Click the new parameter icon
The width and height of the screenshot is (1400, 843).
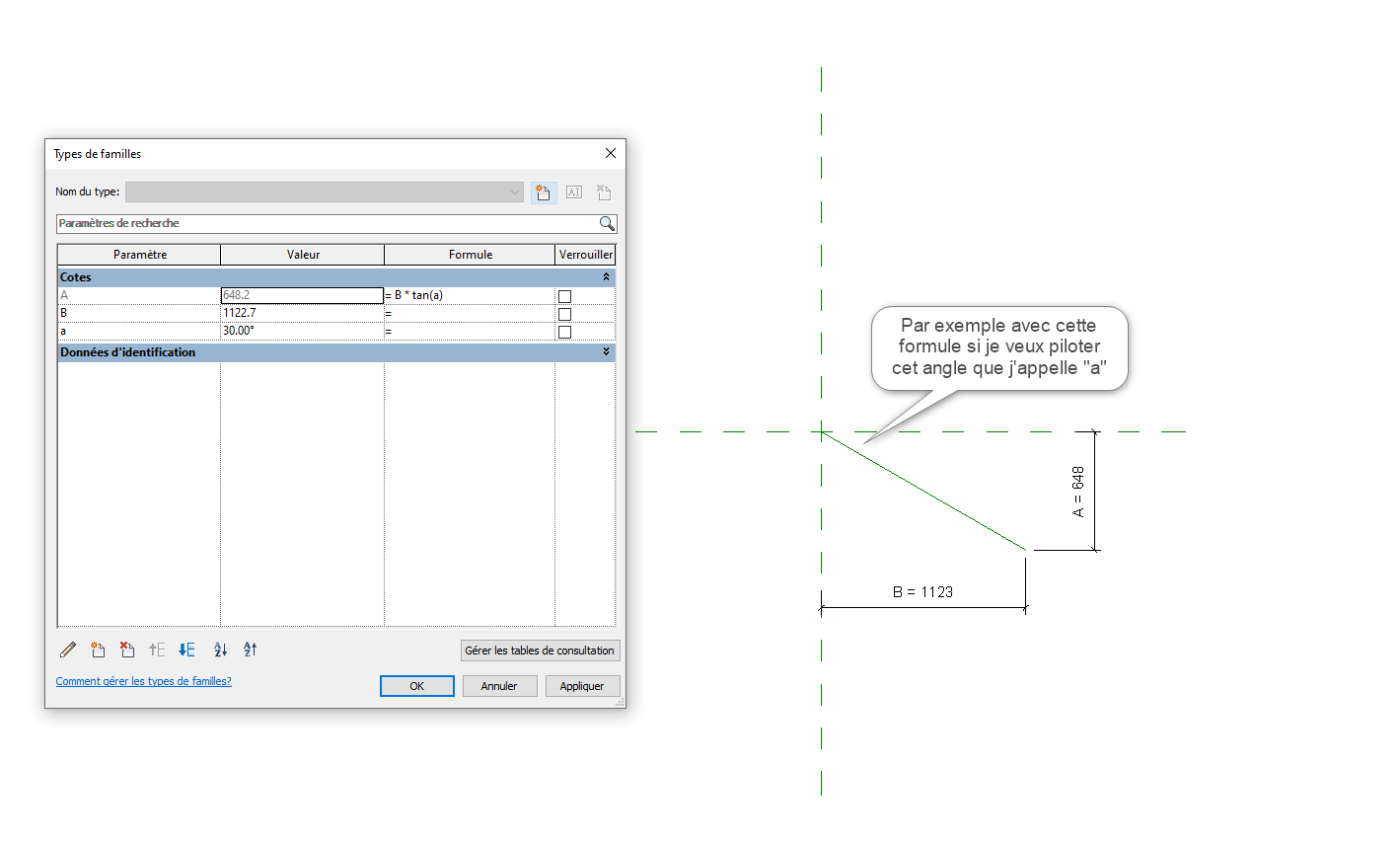pos(98,650)
